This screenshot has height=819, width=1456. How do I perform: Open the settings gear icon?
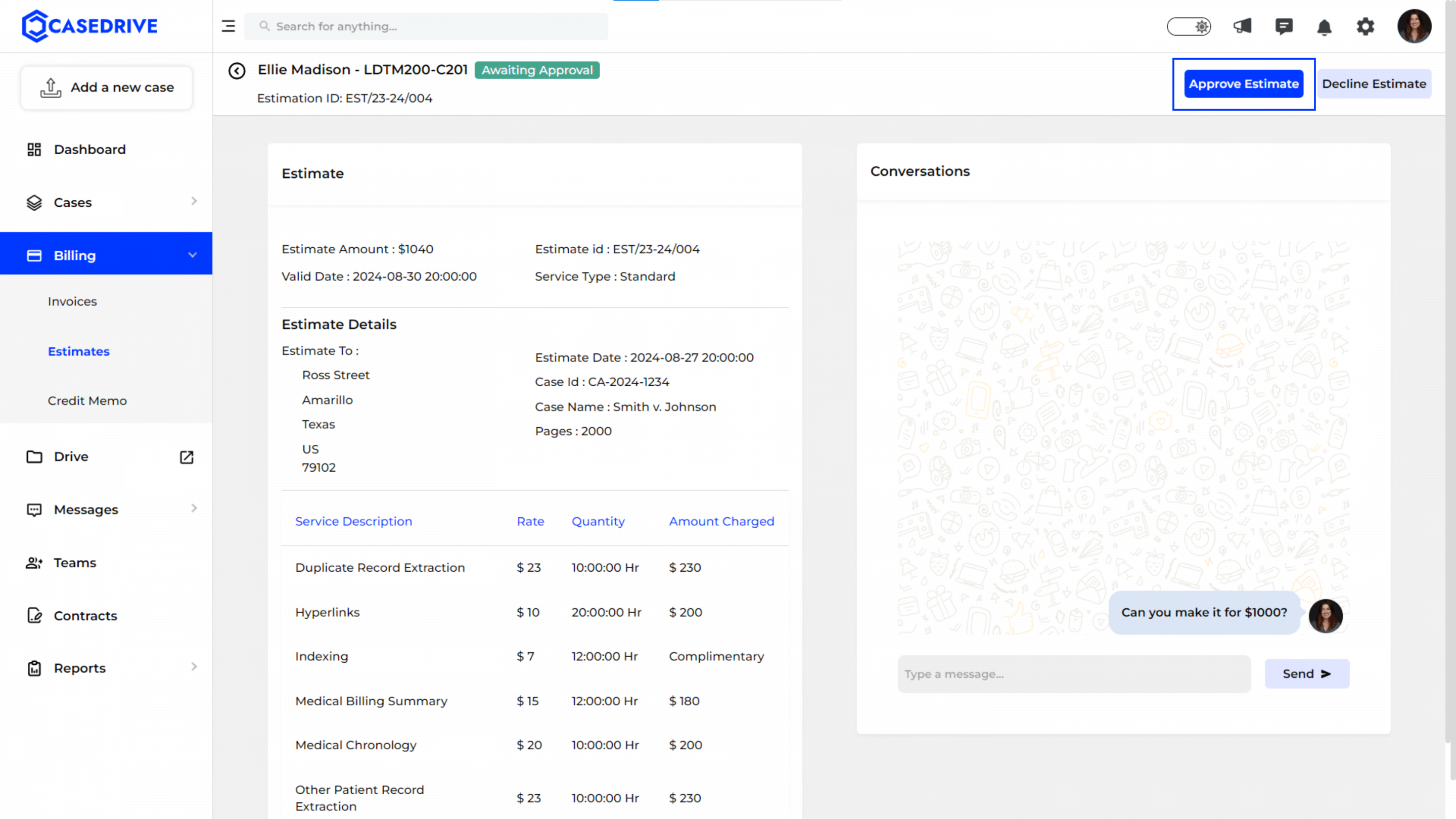click(1366, 26)
